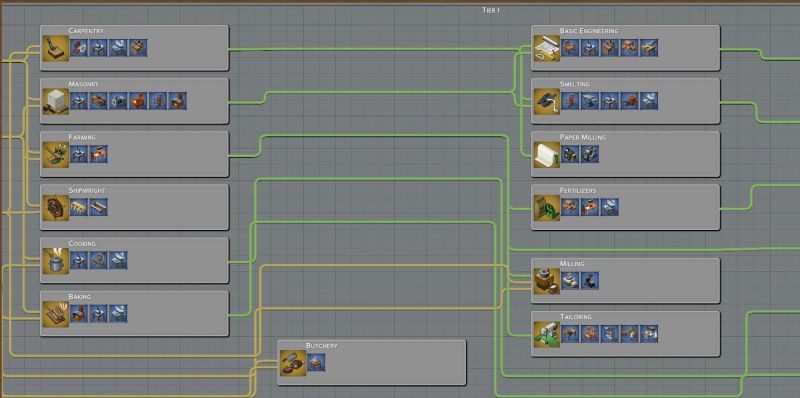
Task: Select second blue anvil icon in Smelting card
Action: [x=590, y=101]
